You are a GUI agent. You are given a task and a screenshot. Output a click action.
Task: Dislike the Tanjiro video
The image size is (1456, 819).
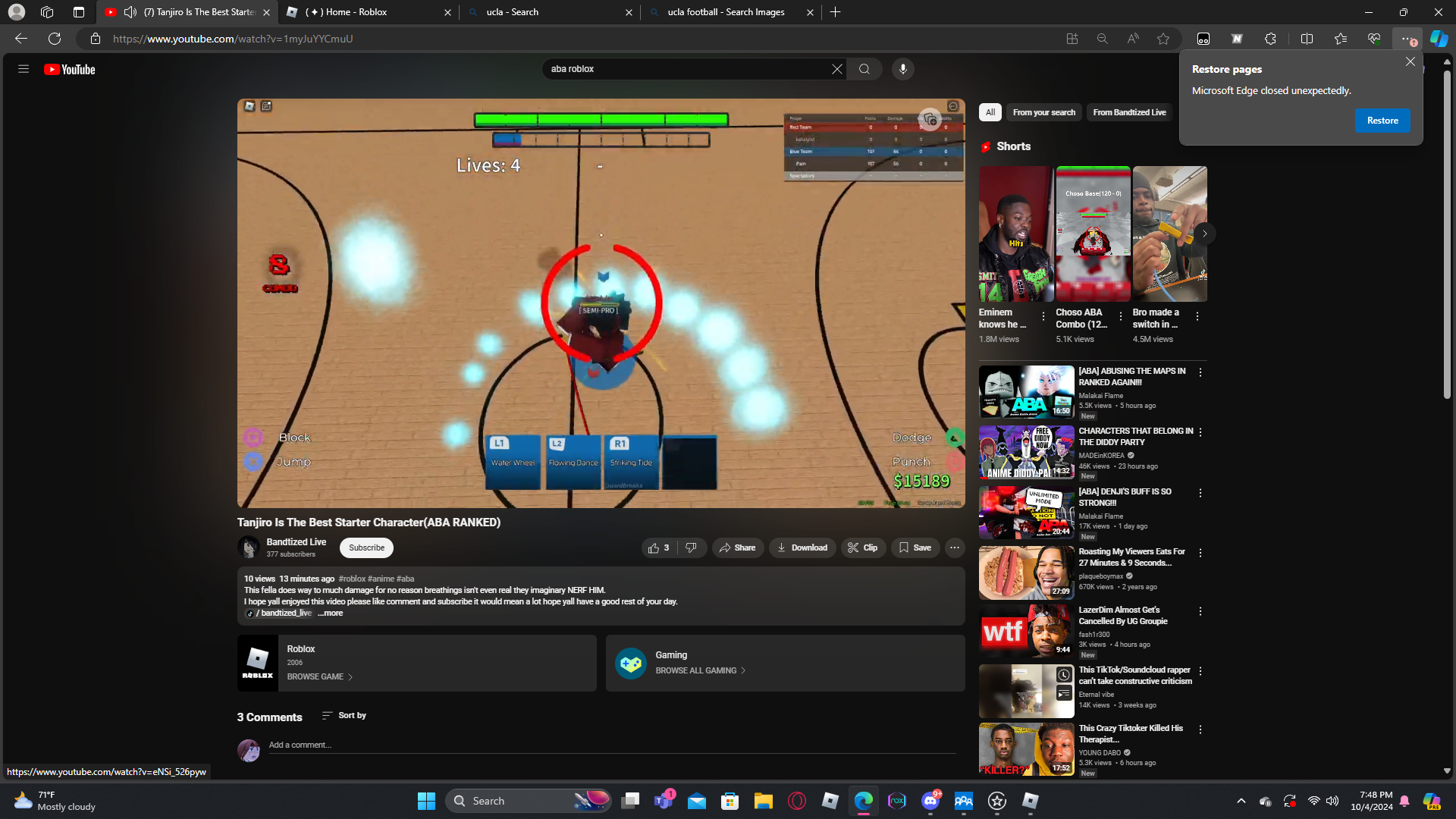[692, 548]
